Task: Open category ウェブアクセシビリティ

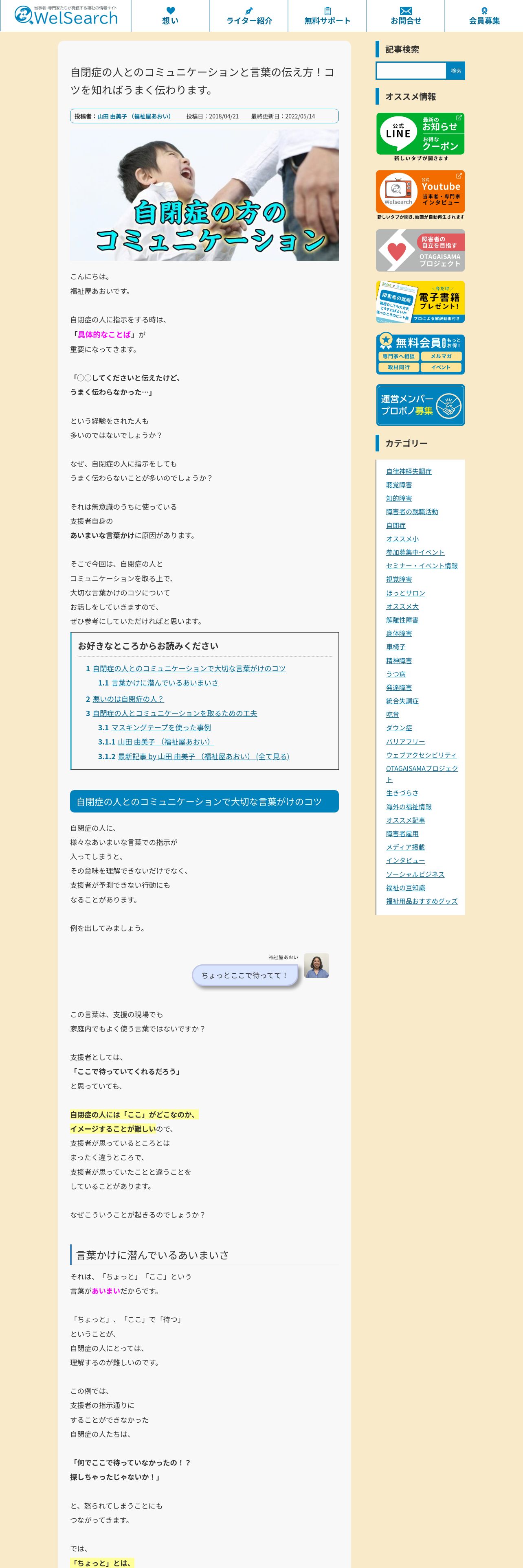Action: point(421,756)
